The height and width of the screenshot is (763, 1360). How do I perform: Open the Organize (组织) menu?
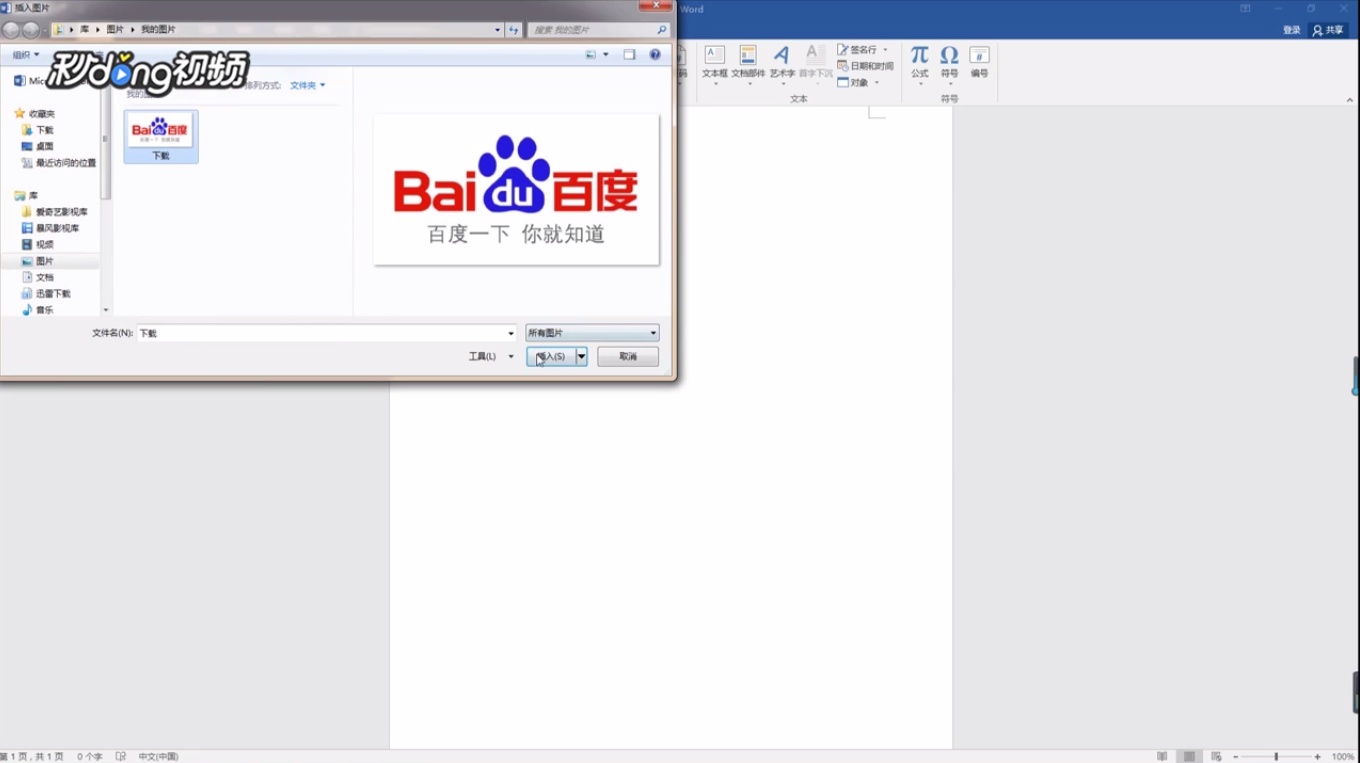click(x=26, y=55)
